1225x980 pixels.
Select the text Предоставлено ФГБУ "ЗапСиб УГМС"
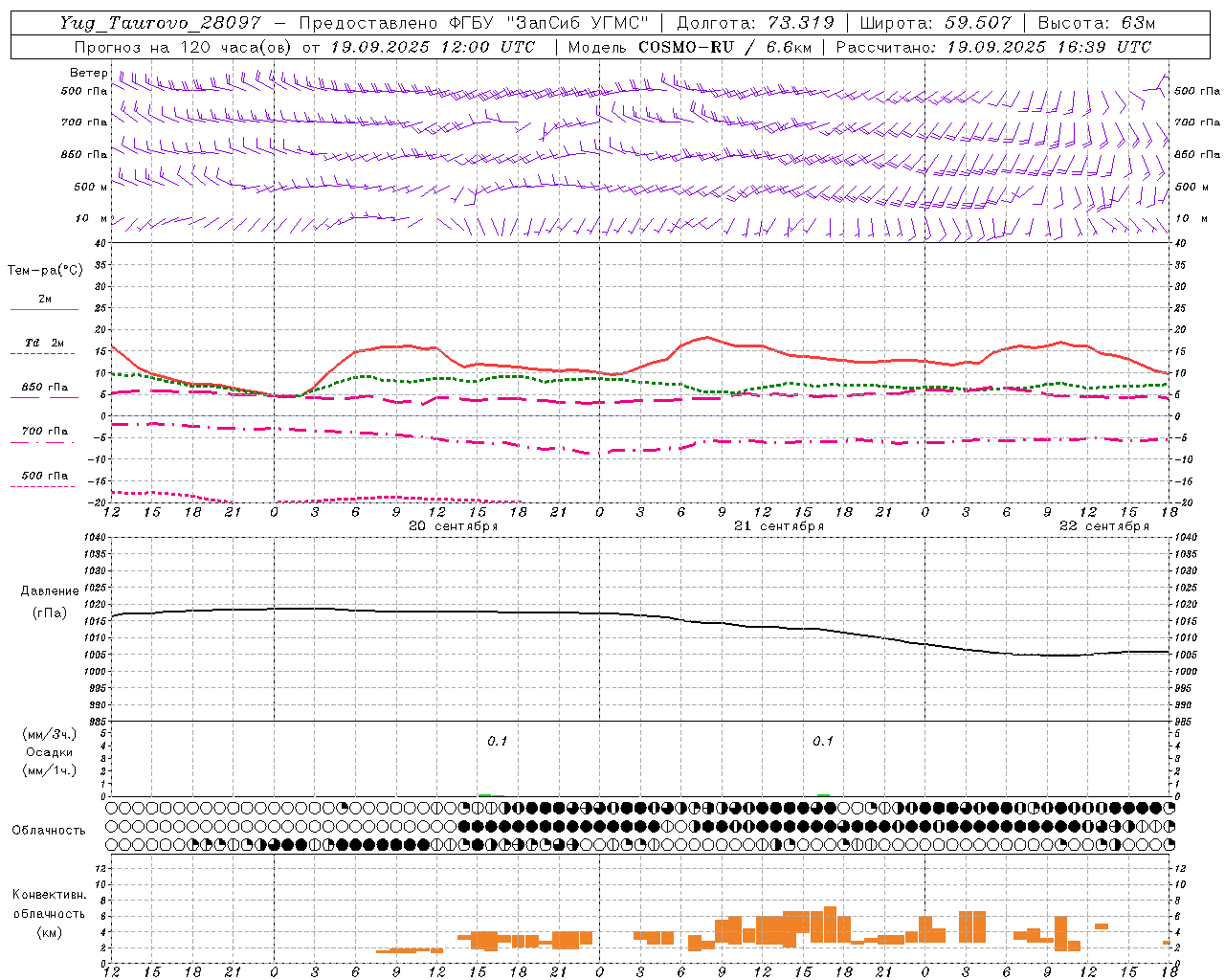click(474, 23)
